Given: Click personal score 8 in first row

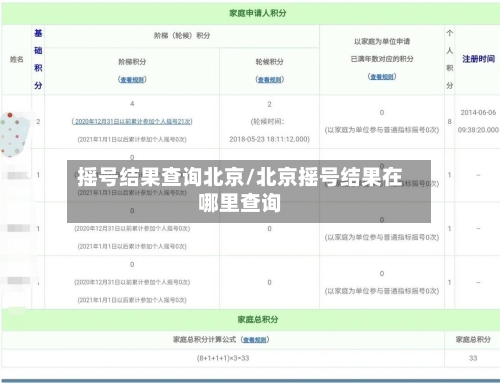Looking at the screenshot, I should (449, 122).
